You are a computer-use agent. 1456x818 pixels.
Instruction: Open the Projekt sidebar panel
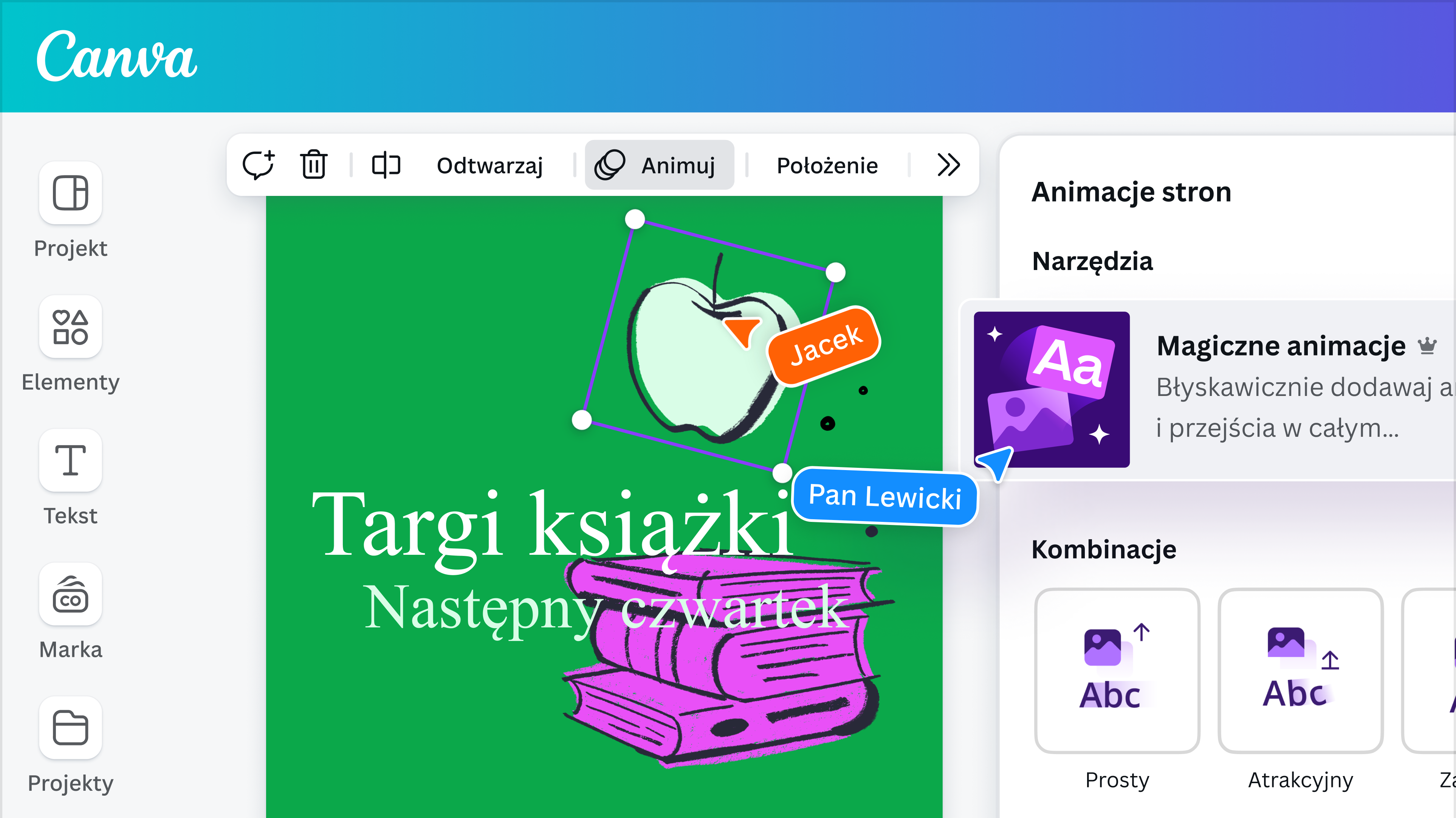[x=70, y=193]
